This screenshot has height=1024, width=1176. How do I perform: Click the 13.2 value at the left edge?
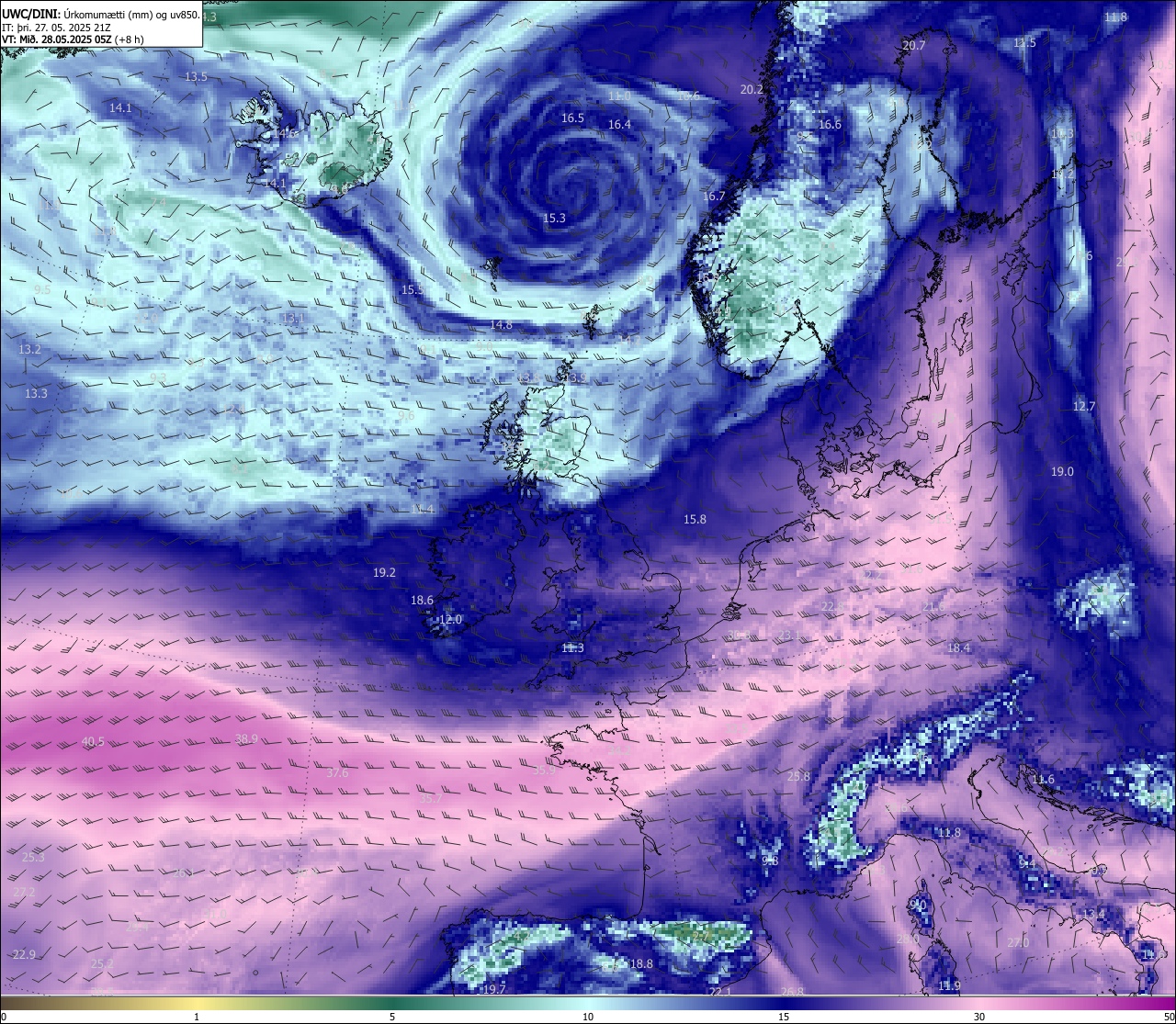[29, 350]
